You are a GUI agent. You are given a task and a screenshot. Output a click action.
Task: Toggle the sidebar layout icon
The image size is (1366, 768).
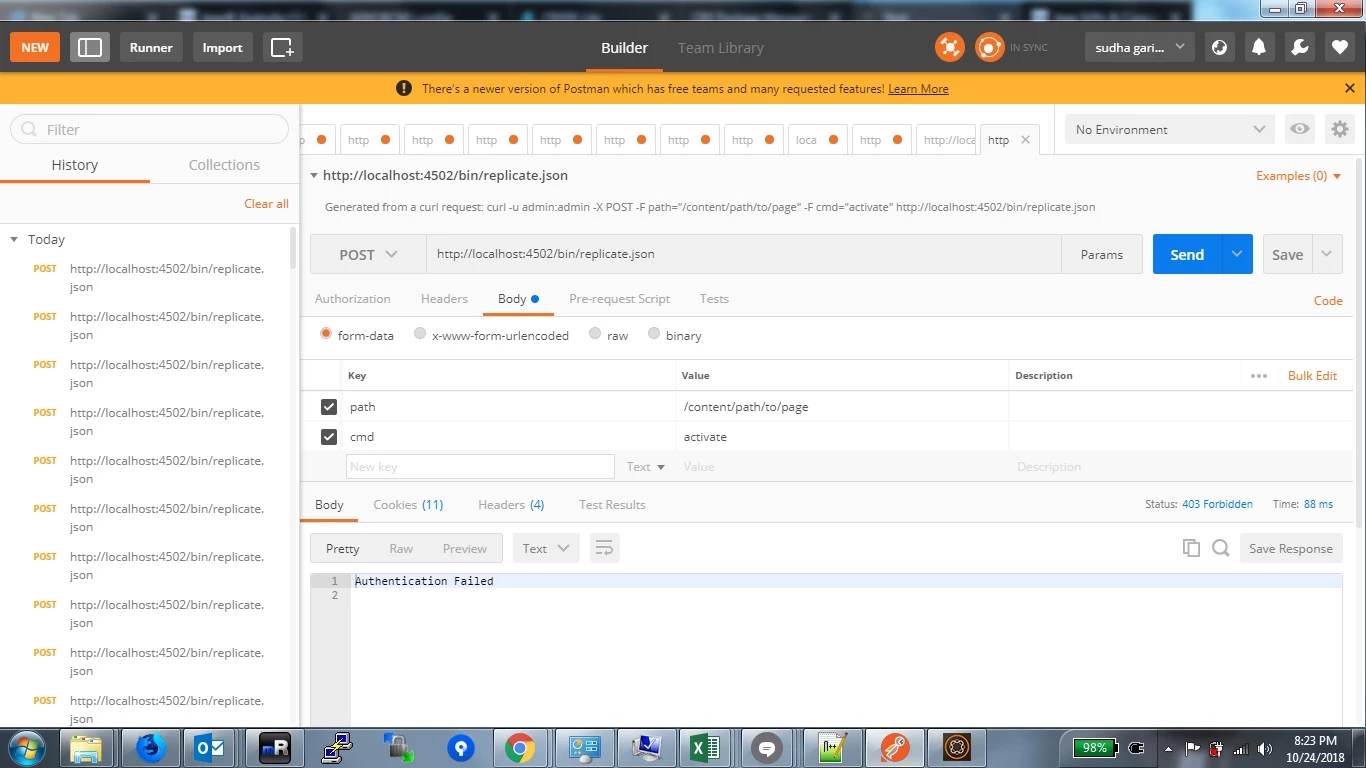[90, 47]
